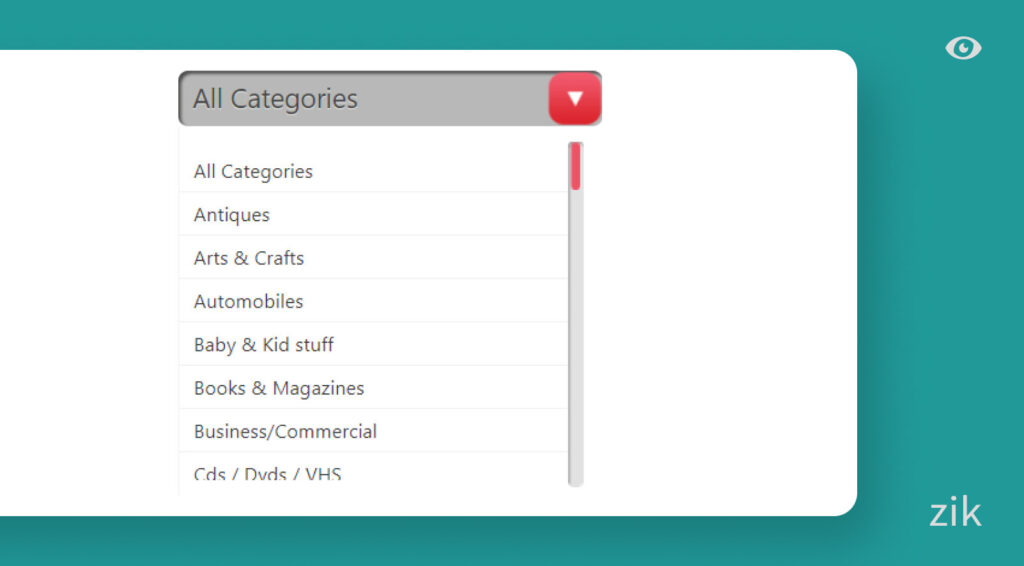Pick Automobiles from the category list
Viewport: 1024px width, 566px height.
249,301
